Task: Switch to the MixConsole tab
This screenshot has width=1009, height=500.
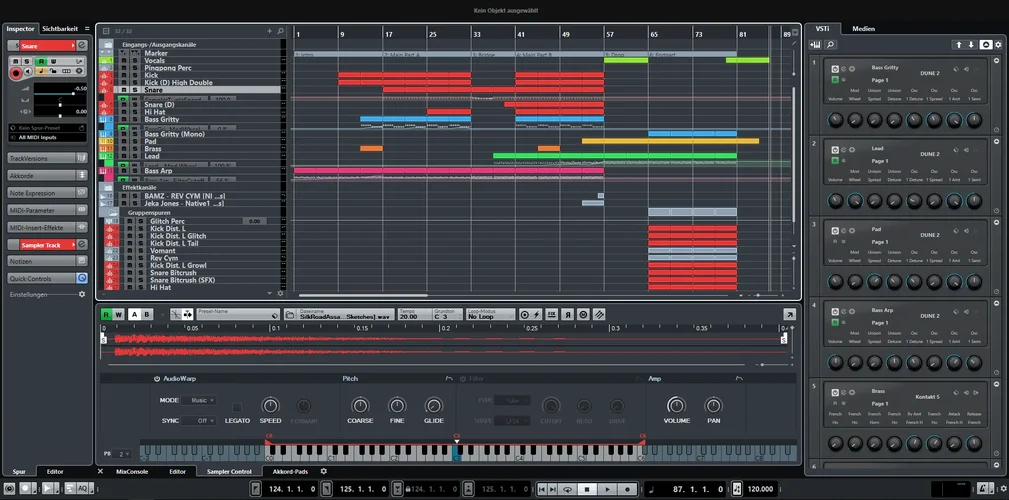Action: click(x=131, y=471)
